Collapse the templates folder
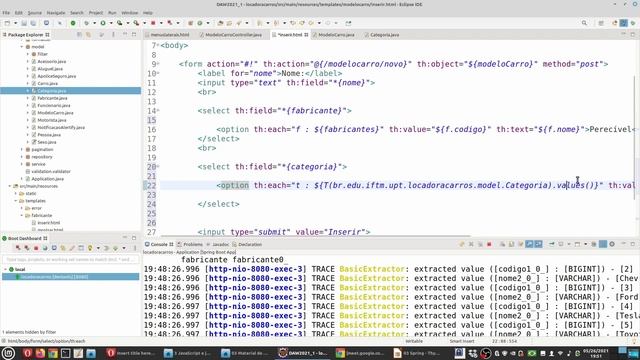This screenshot has width=640, height=360. click(x=16, y=201)
